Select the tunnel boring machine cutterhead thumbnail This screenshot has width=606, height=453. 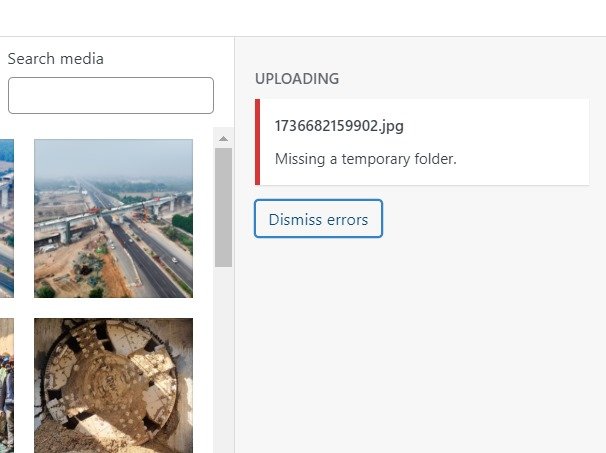click(113, 385)
